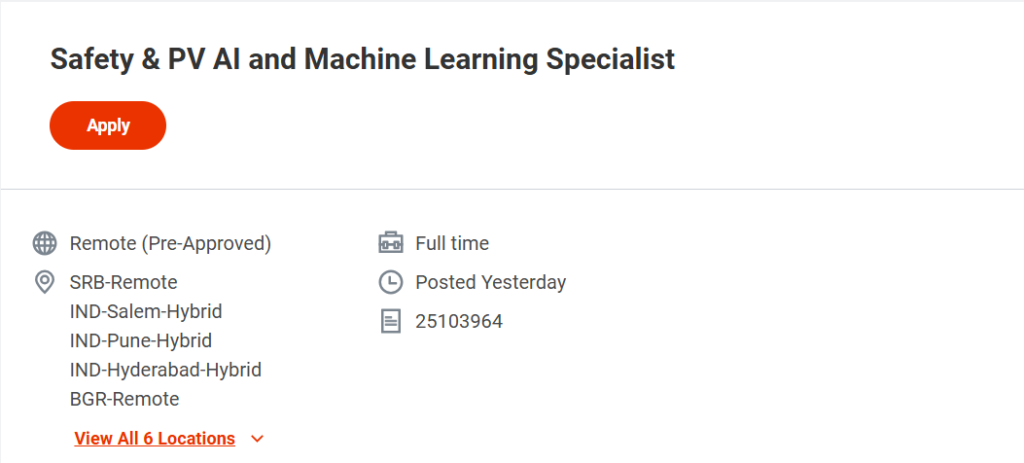Click the document icon next to job ID

(x=390, y=321)
